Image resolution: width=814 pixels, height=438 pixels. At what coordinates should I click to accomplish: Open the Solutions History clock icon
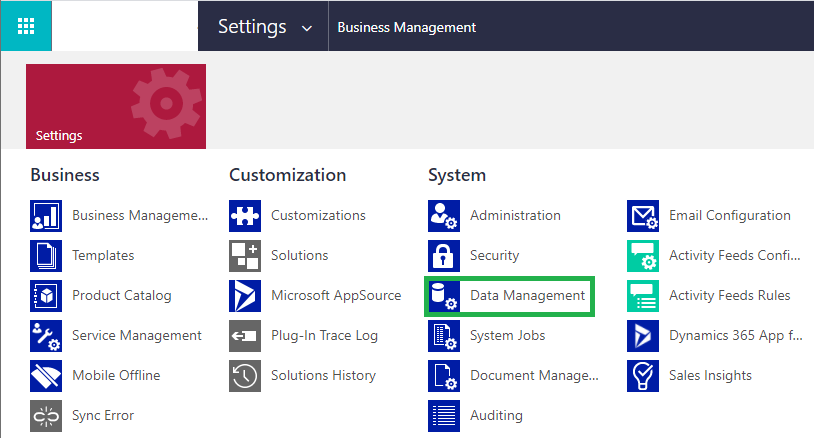click(245, 376)
